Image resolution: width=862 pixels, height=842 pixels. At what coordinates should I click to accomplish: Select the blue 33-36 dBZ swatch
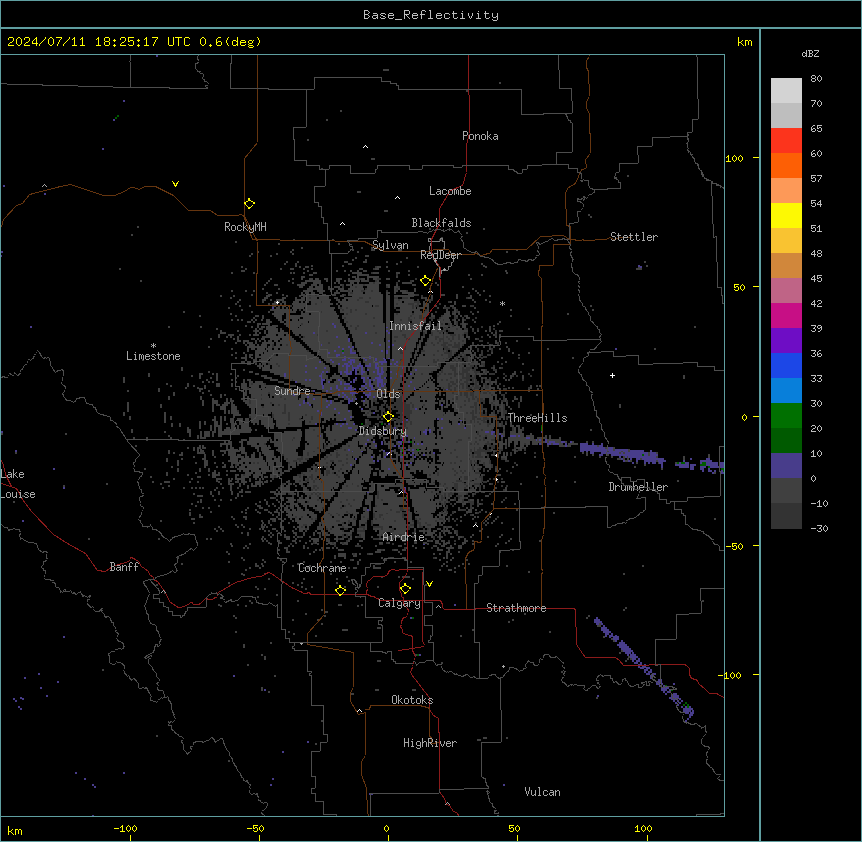tap(786, 365)
